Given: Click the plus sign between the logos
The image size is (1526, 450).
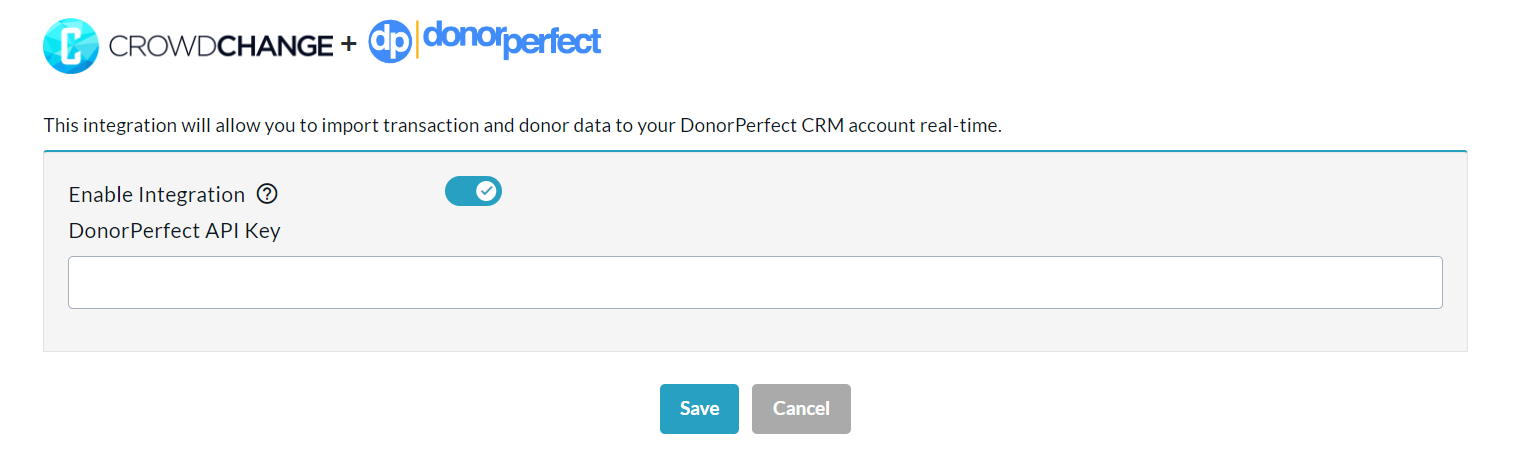Looking at the screenshot, I should point(348,45).
